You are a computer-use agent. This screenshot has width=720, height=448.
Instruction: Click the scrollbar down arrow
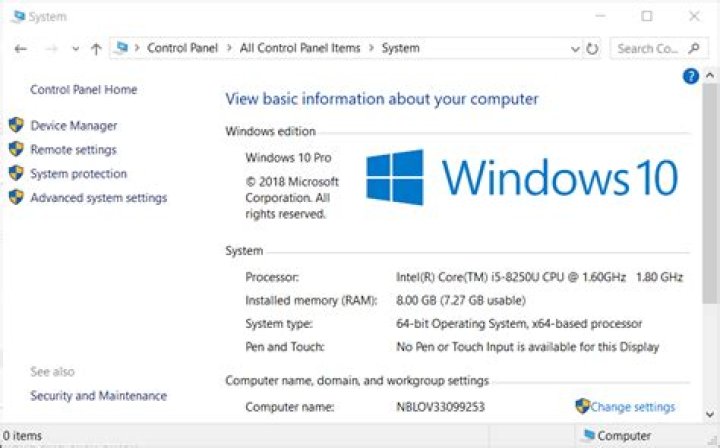[x=710, y=414]
